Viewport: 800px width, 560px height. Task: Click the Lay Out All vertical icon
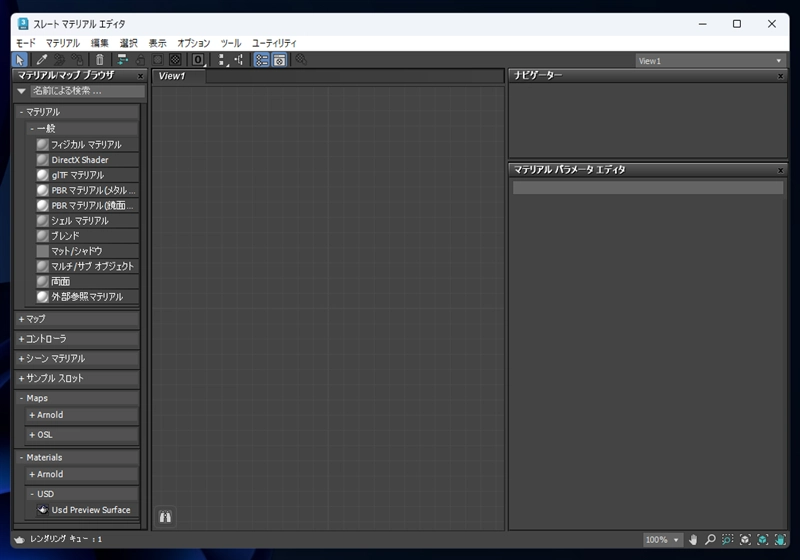pyautogui.click(x=222, y=60)
